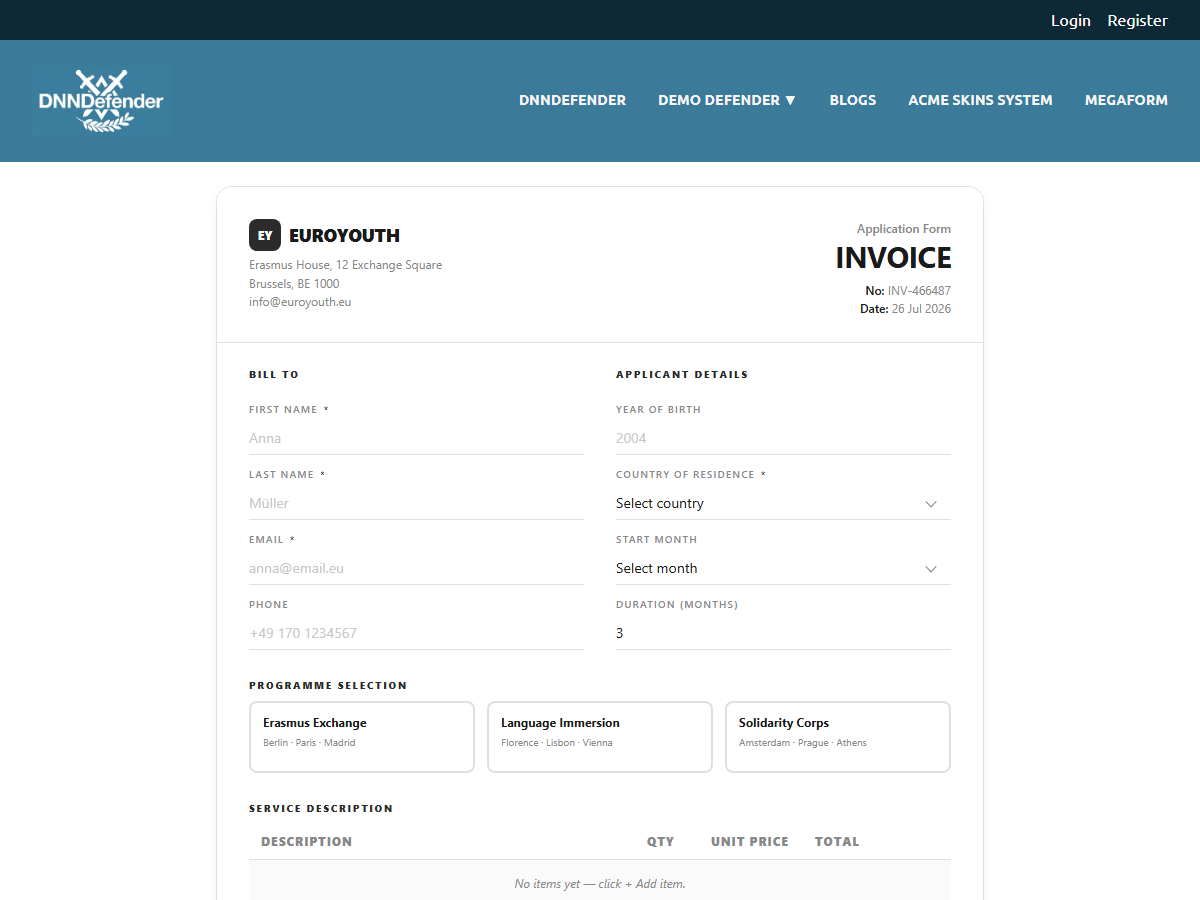Click the 'Erasmus House, 12 Exchange Square' address

(345, 265)
